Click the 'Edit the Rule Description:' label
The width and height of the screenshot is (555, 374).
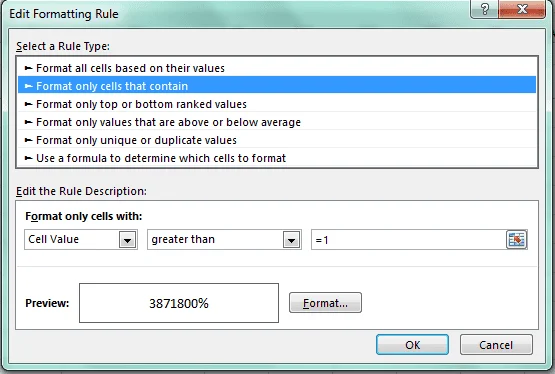coord(81,191)
